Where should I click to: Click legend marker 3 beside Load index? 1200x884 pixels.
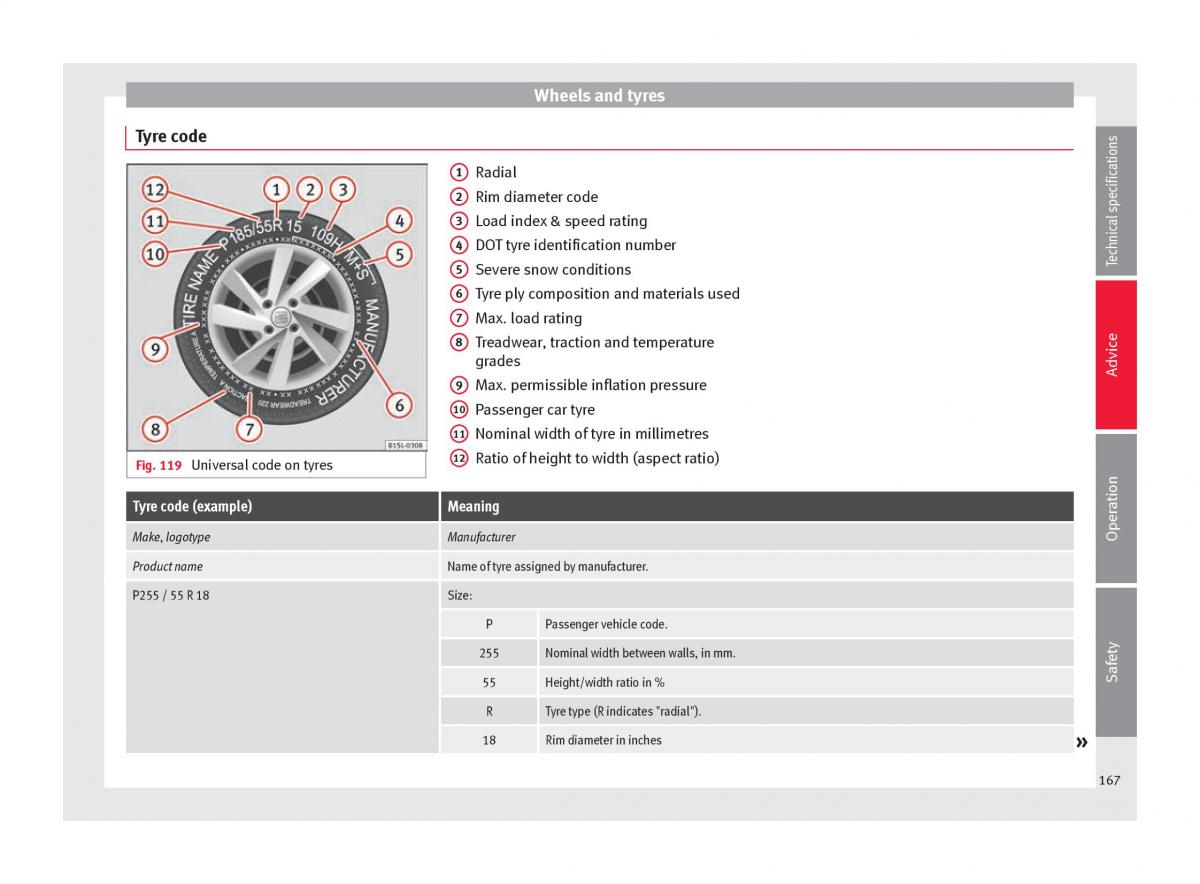(x=459, y=221)
